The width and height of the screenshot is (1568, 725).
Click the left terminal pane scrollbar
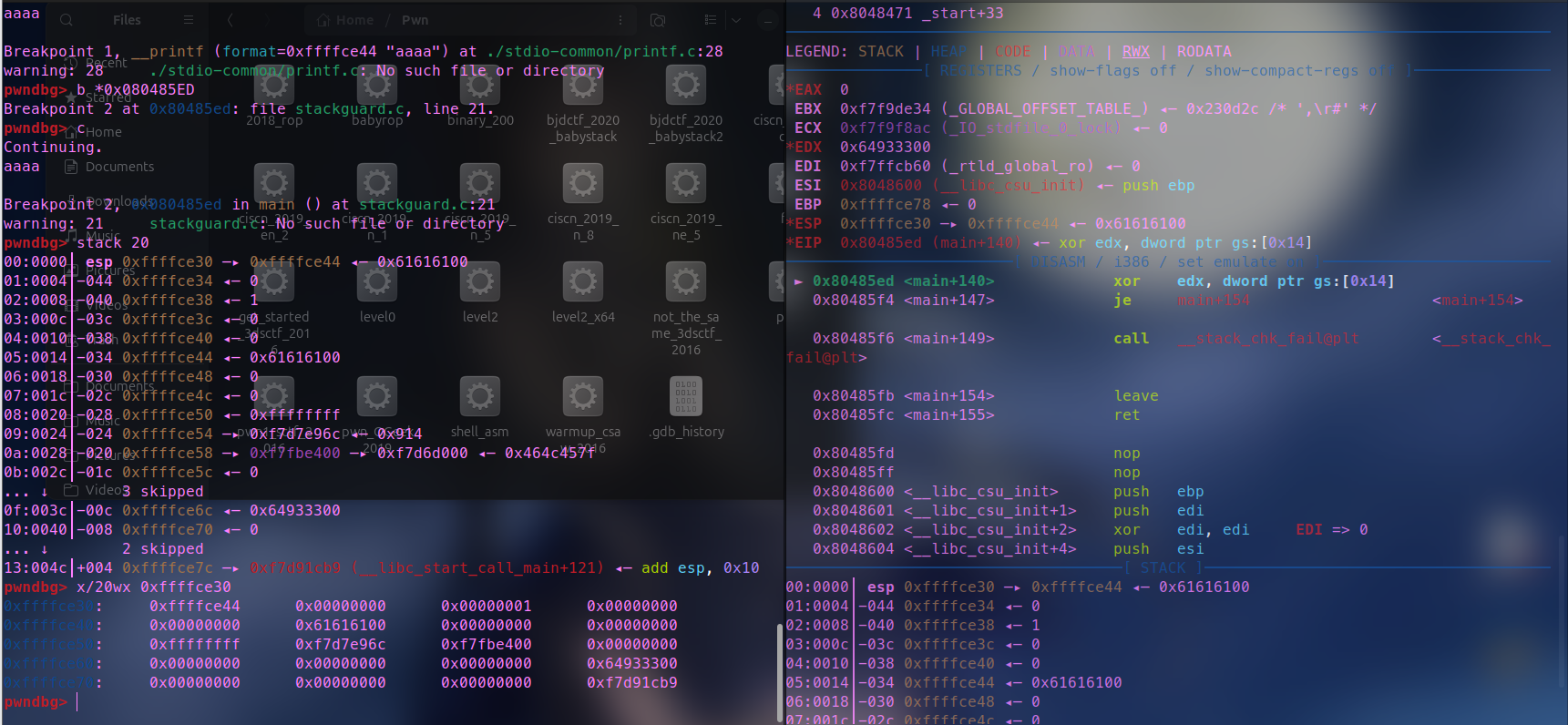pos(779,672)
